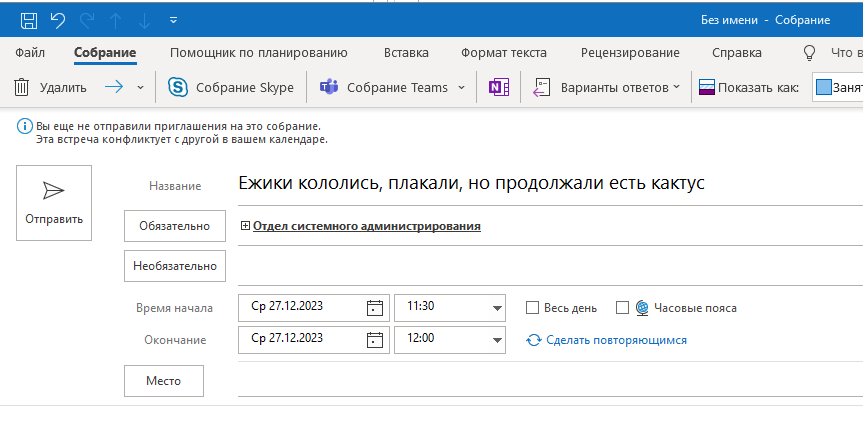Open the Формат текста tab
The image size is (863, 426).
click(x=504, y=53)
